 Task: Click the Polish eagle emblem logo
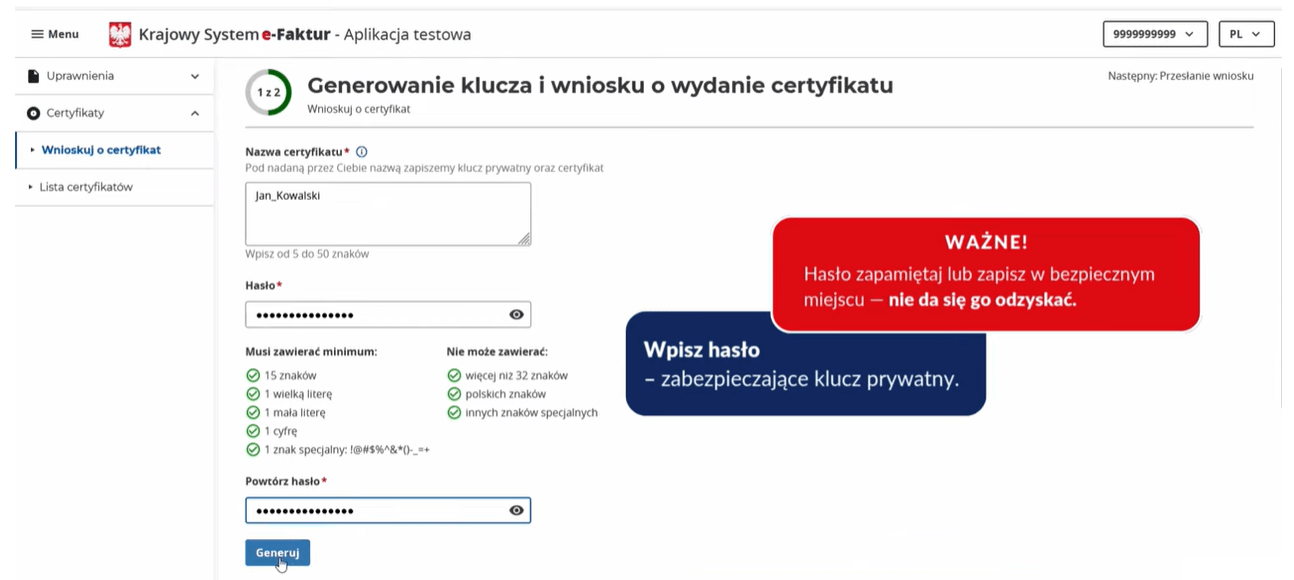(121, 33)
